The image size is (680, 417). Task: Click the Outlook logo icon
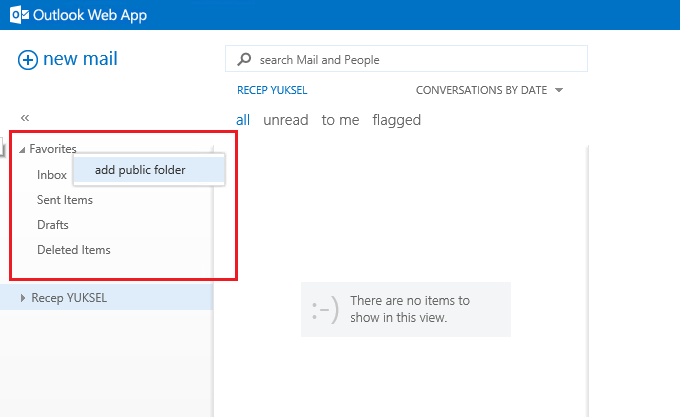[x=20, y=15]
